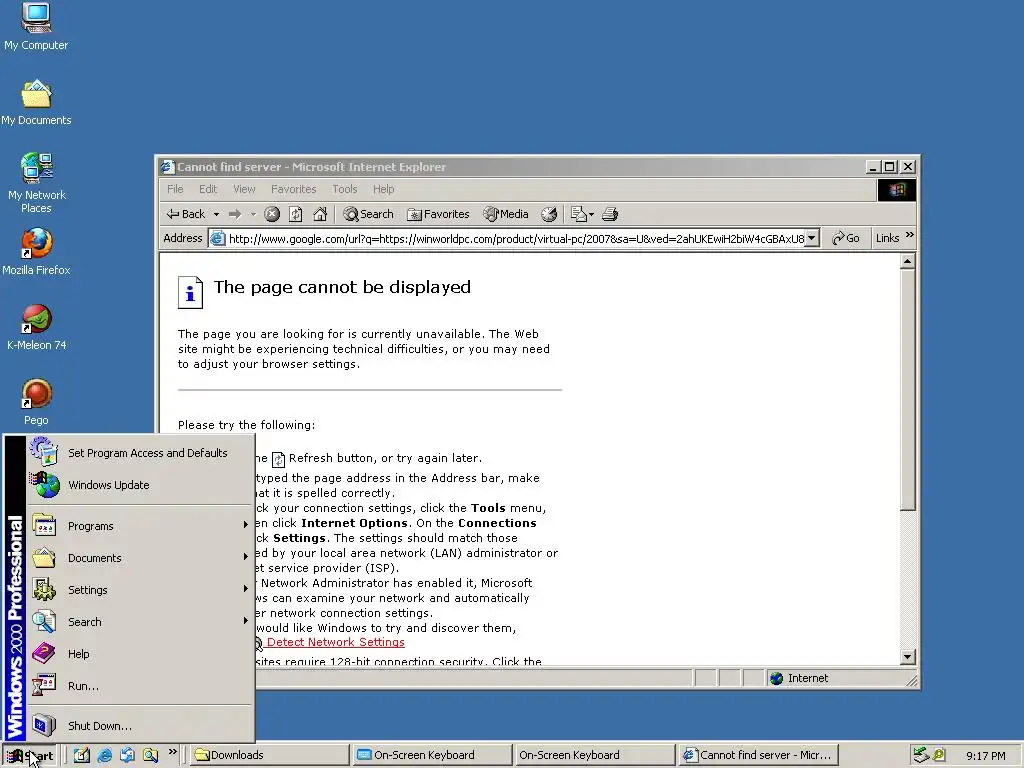Expand the Documents submenu in Start menu
Viewport: 1024px width, 768px height.
tap(140, 558)
